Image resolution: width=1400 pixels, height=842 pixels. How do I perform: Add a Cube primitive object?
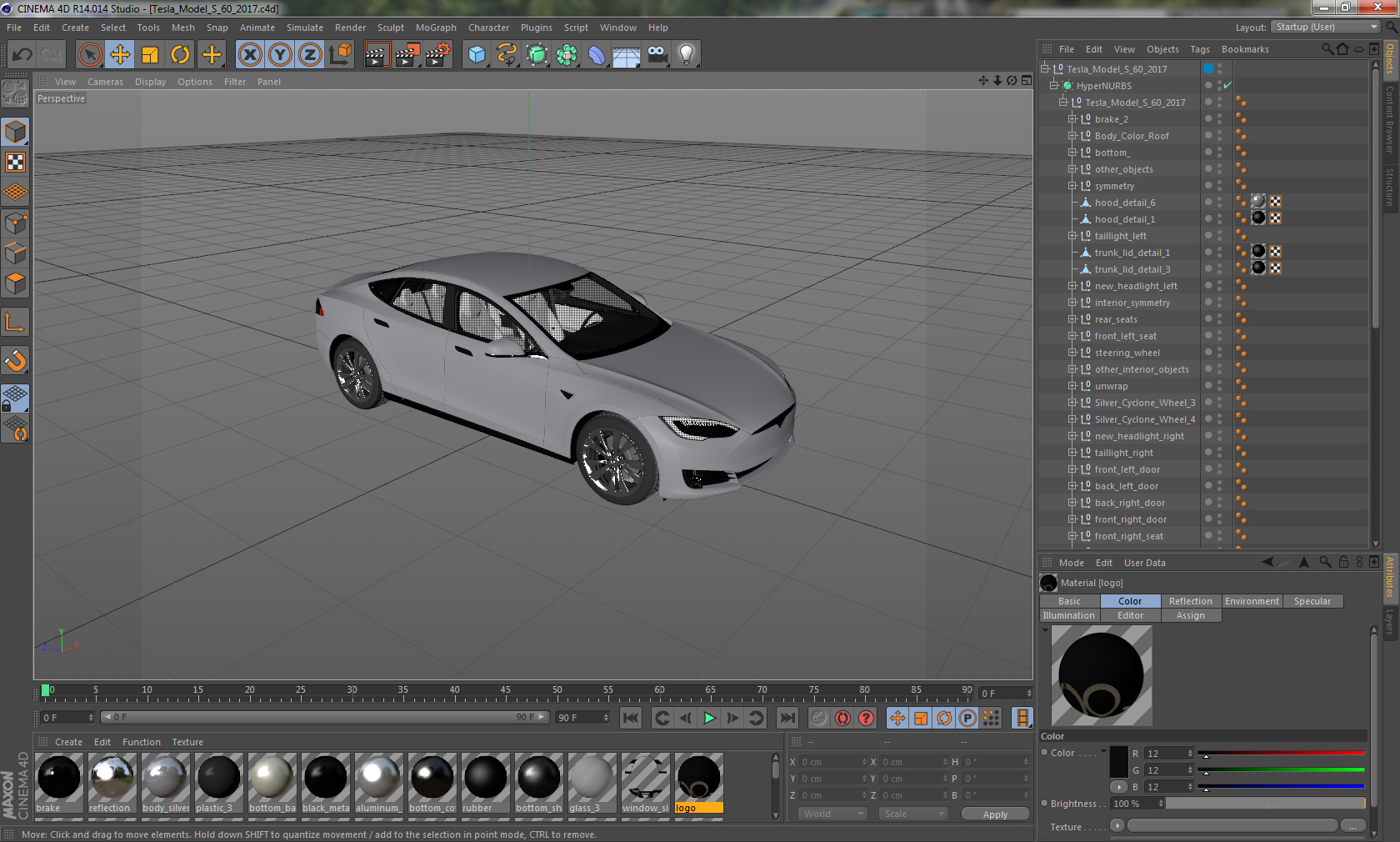[477, 55]
